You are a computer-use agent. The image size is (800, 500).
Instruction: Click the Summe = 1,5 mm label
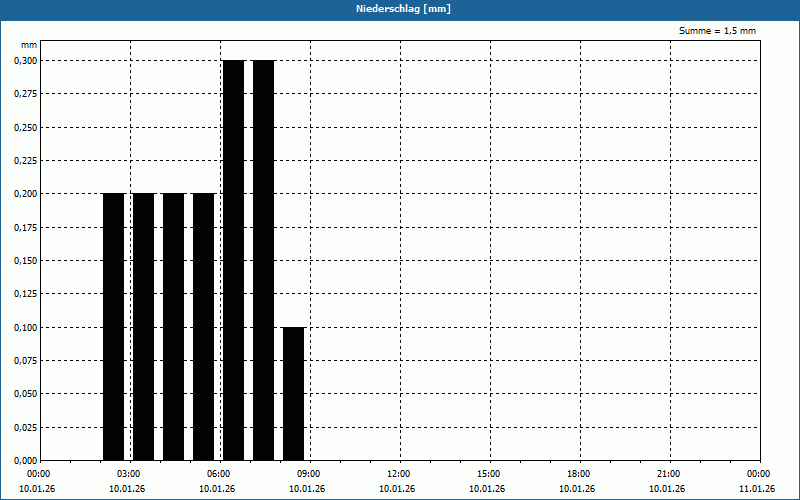coord(717,31)
